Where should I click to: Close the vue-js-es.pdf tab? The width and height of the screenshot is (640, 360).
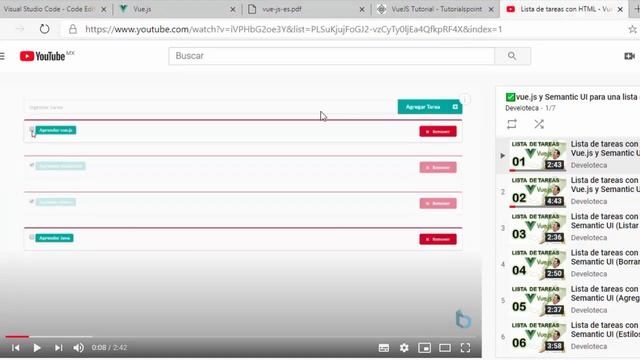[362, 9]
